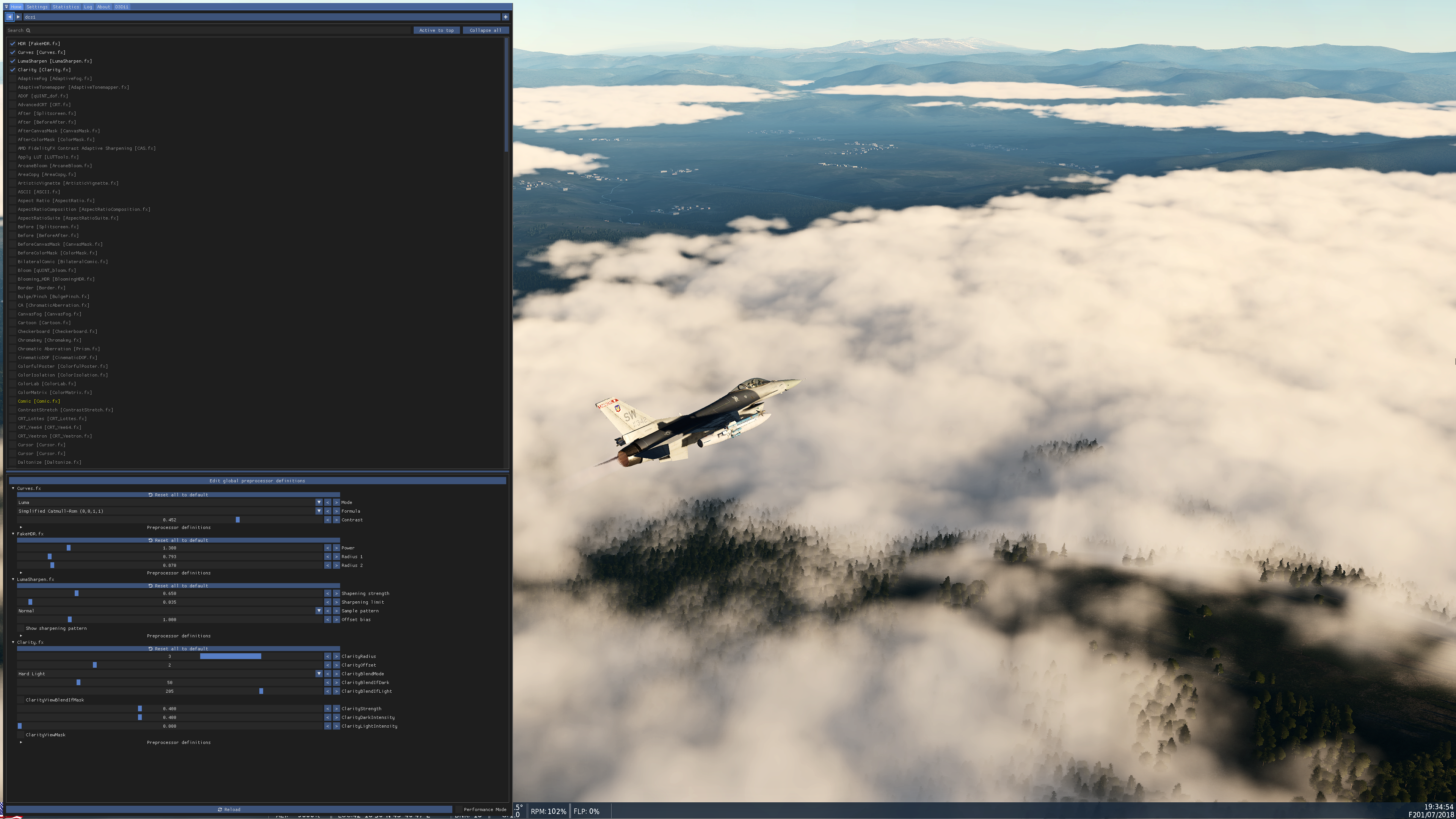Toggle the Performance Mode checkbox
Viewport: 1456px width, 819px height.
(x=459, y=810)
